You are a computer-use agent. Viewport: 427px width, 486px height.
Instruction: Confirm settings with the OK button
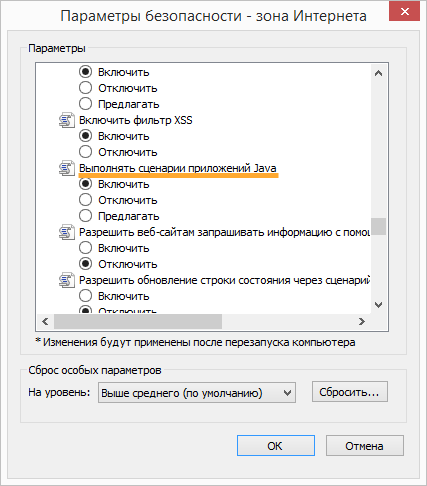click(276, 446)
